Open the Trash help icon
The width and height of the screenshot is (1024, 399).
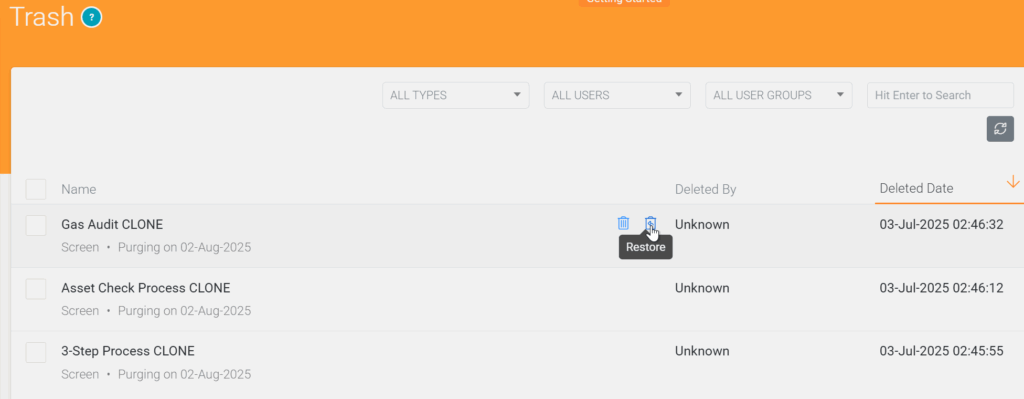(91, 17)
